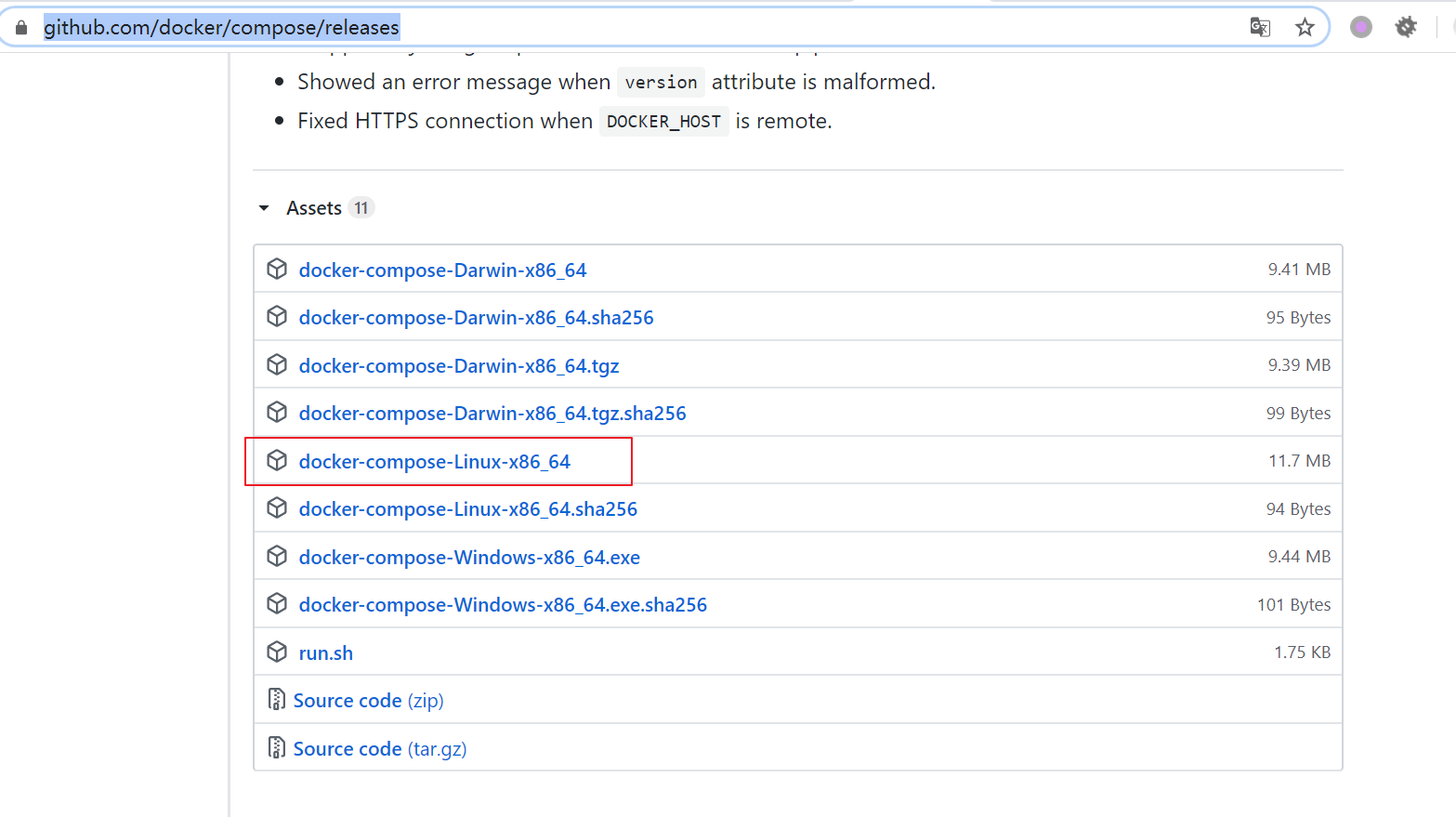Download docker-compose-Windows-x86_64.exe
Viewport: 1456px width, 817px height.
click(469, 558)
